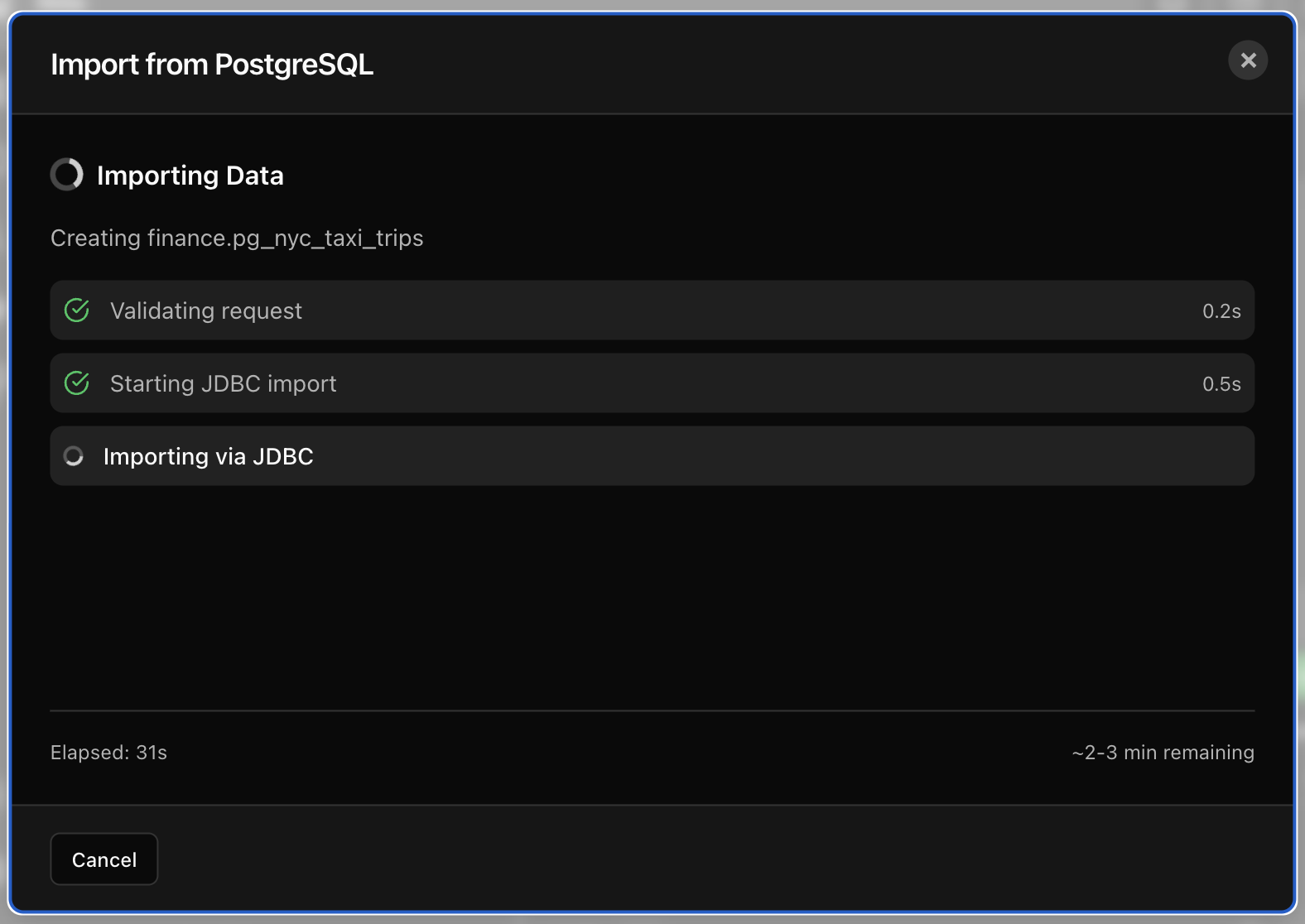Select the Validating request step label
The height and width of the screenshot is (924, 1305).
[206, 310]
